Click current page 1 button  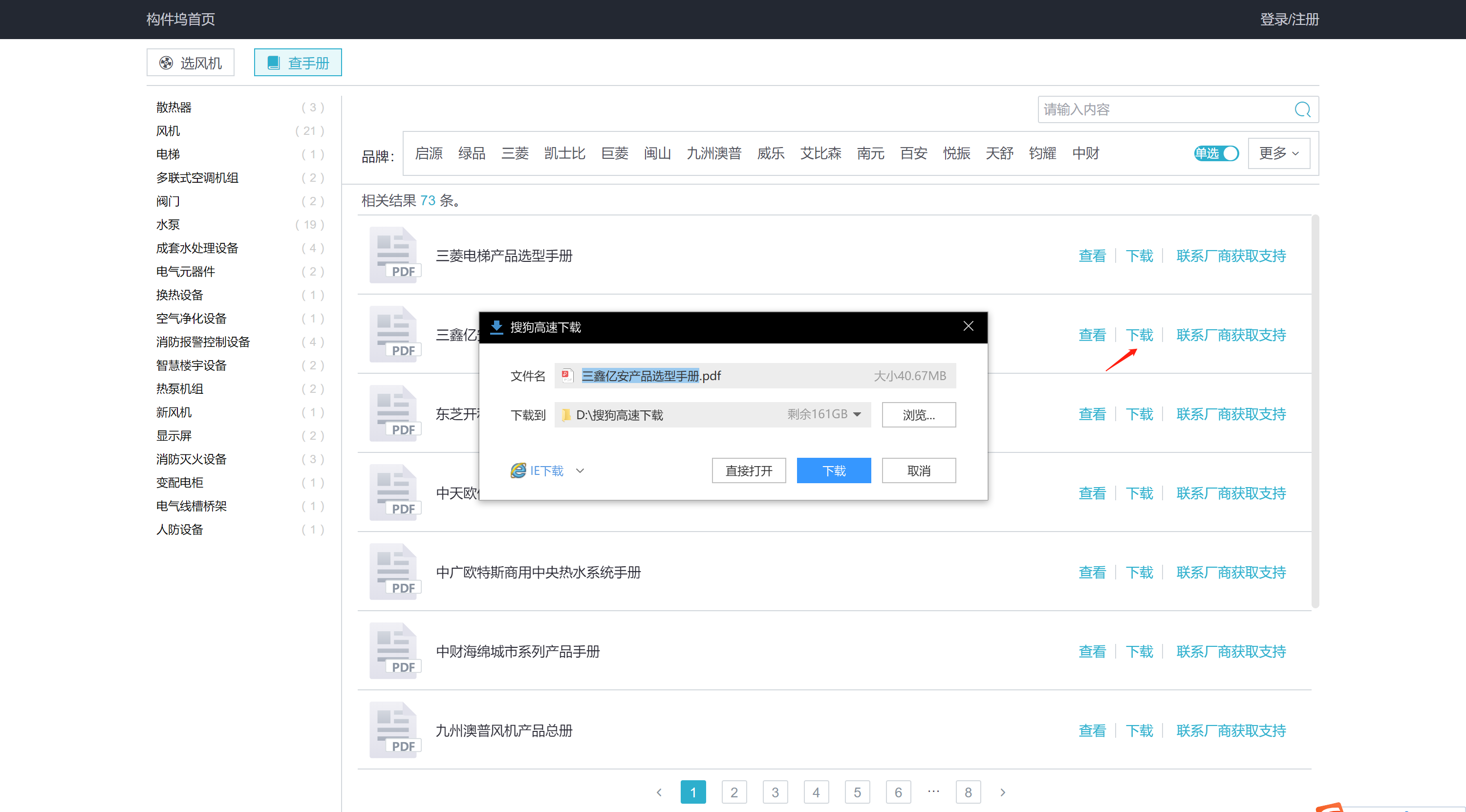pyautogui.click(x=692, y=792)
